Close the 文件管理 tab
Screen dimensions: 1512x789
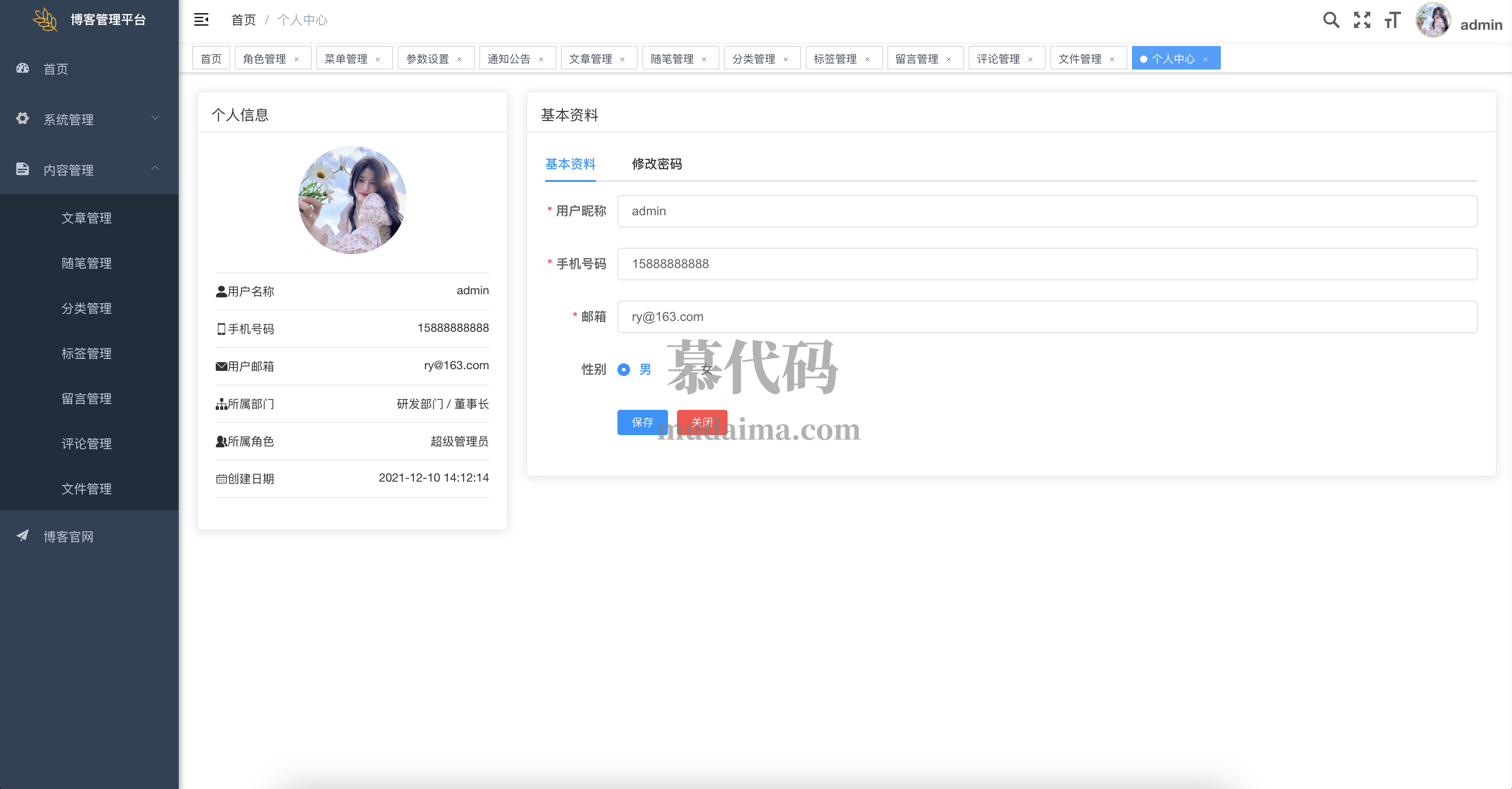(x=1112, y=59)
